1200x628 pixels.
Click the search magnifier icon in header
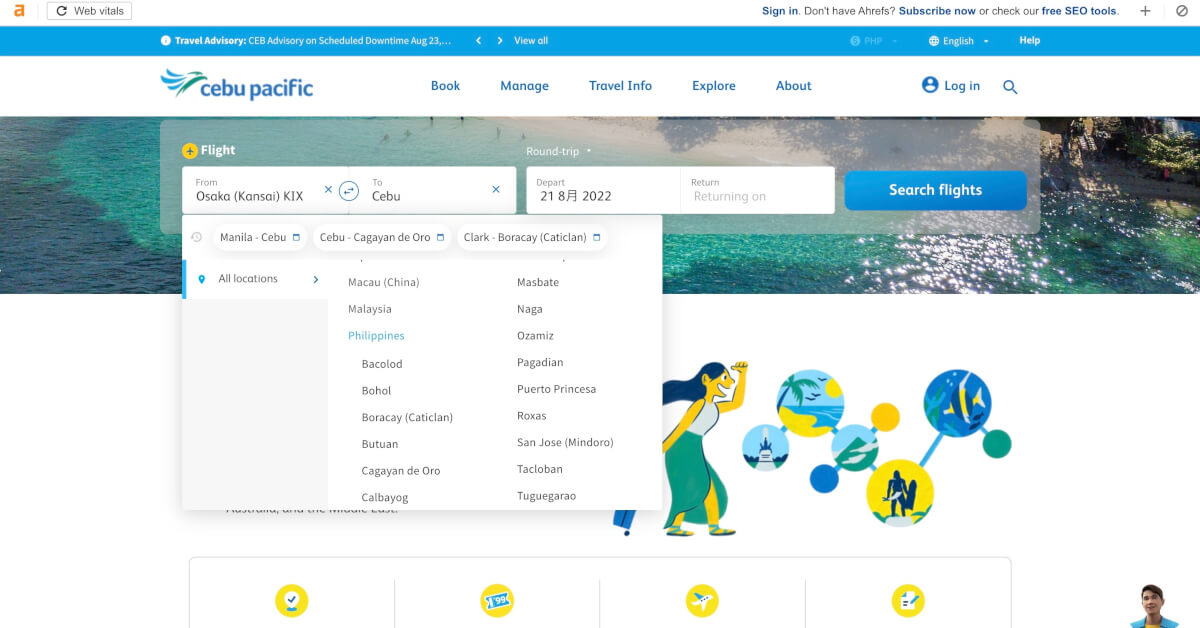1010,87
